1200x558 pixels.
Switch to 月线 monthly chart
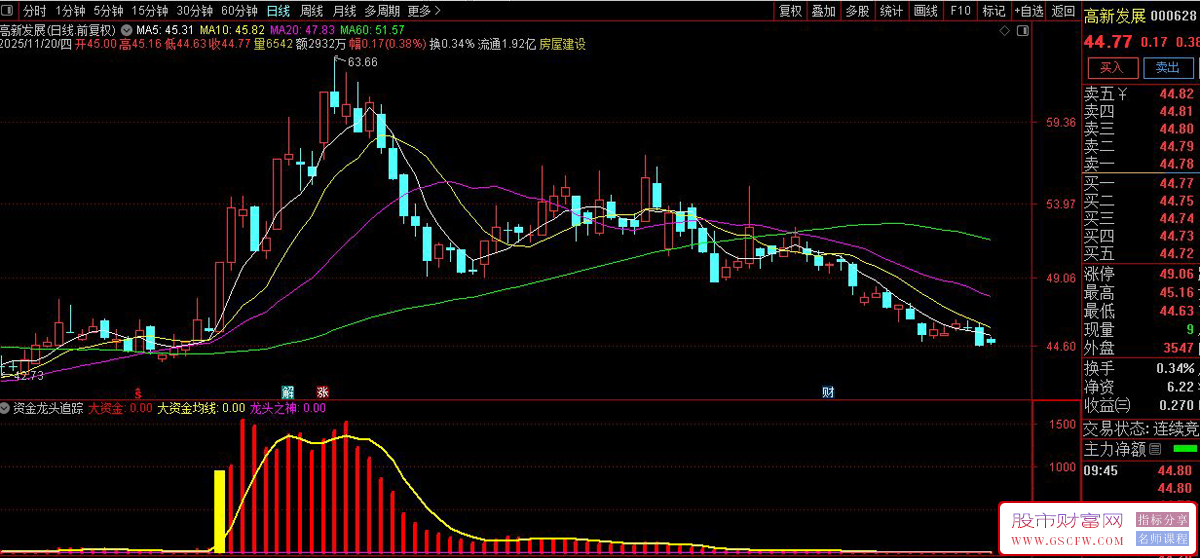pyautogui.click(x=344, y=11)
